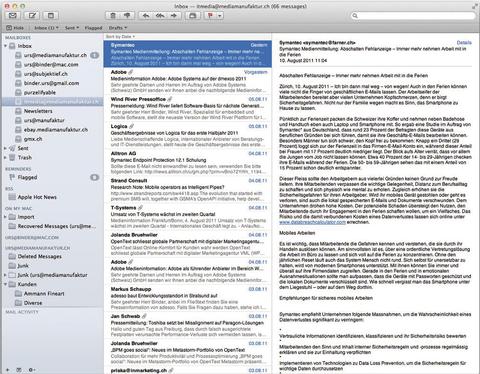This screenshot has width=480, height=374.
Task: Open the Drafts favorites dropdown
Action: [x=118, y=28]
